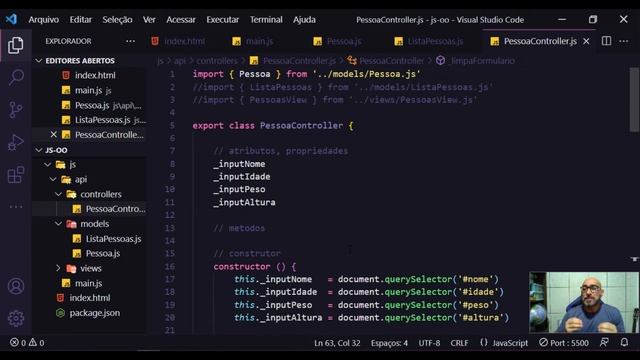
Task: Open Source Control view
Action: click(16, 109)
